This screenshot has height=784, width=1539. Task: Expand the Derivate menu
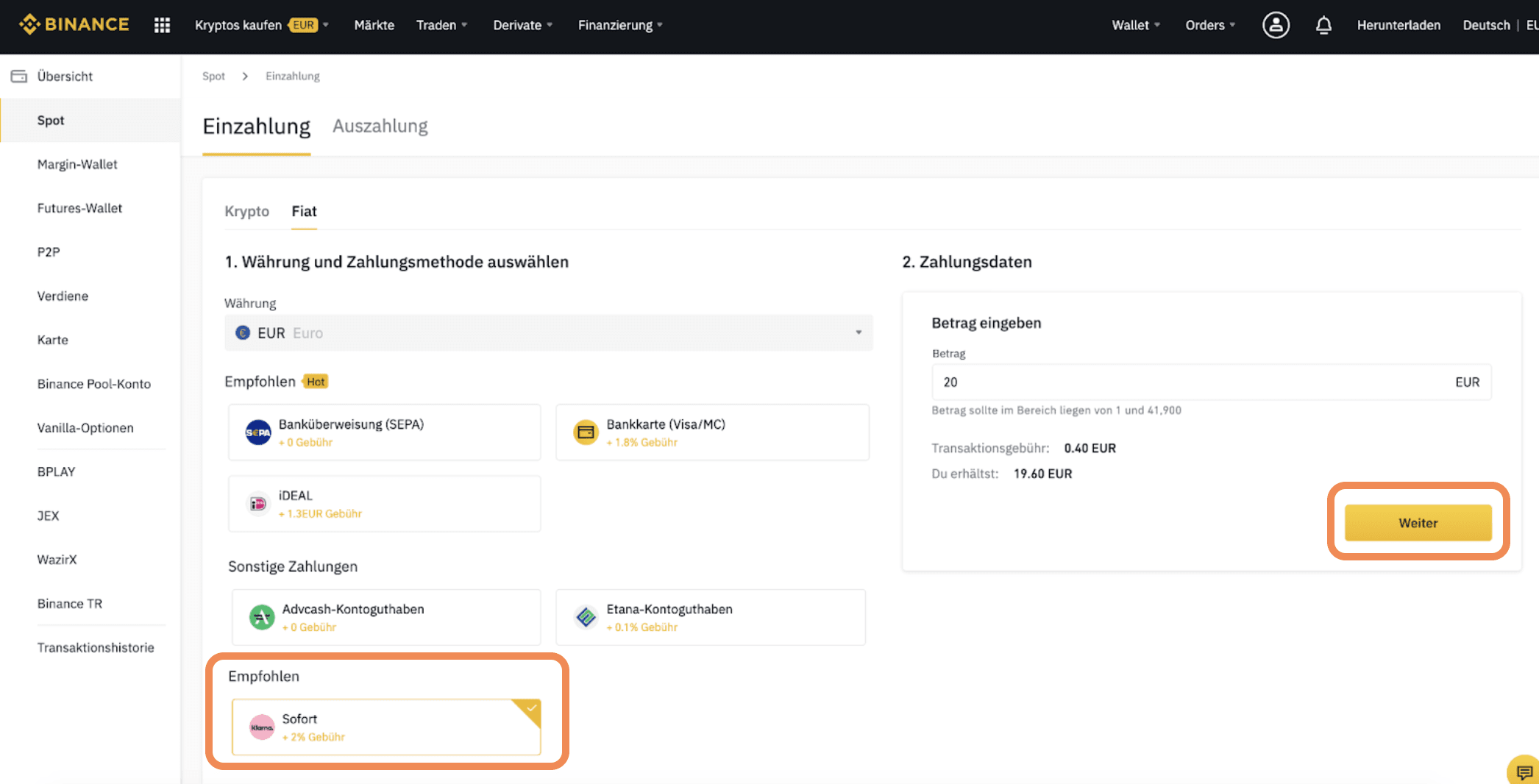[522, 25]
